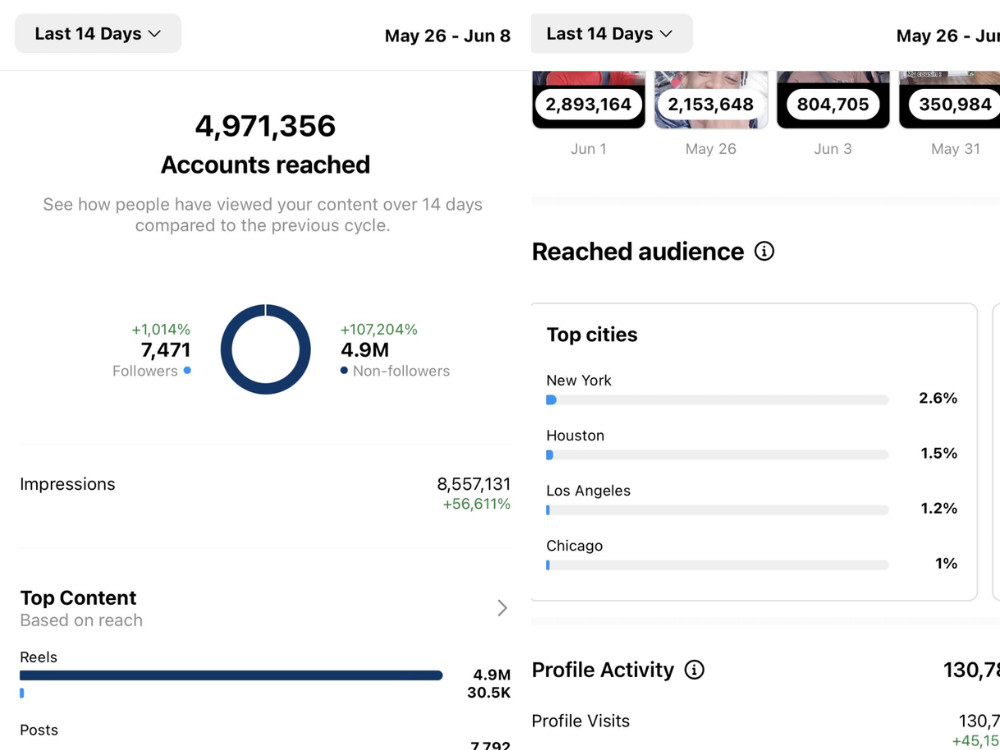Click the Reels reach bar
The image size is (1000, 750).
pos(231,675)
